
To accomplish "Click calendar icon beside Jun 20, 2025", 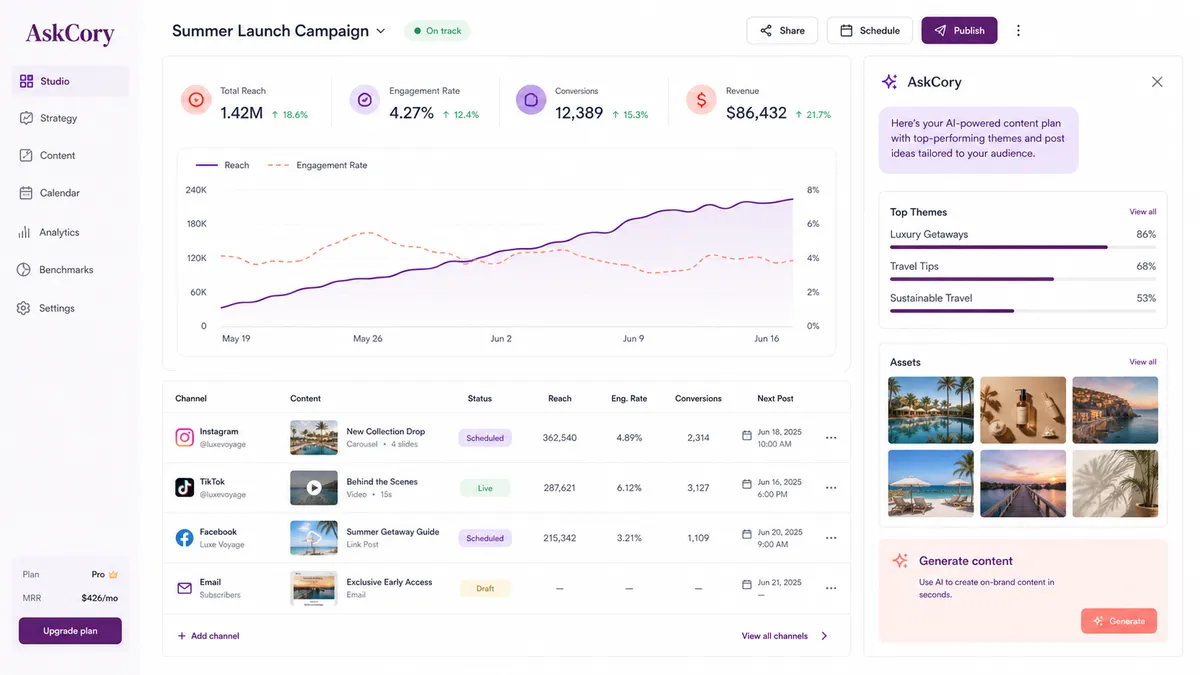I will point(747,535).
